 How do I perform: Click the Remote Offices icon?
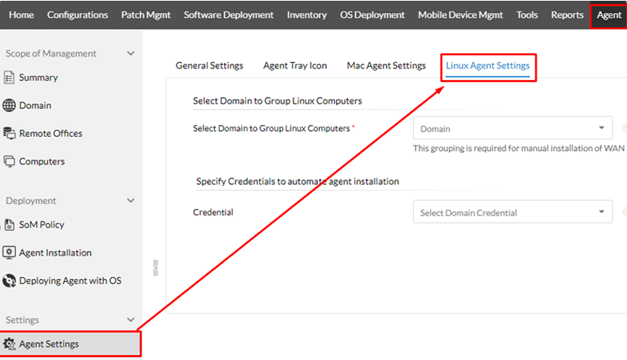tap(9, 133)
